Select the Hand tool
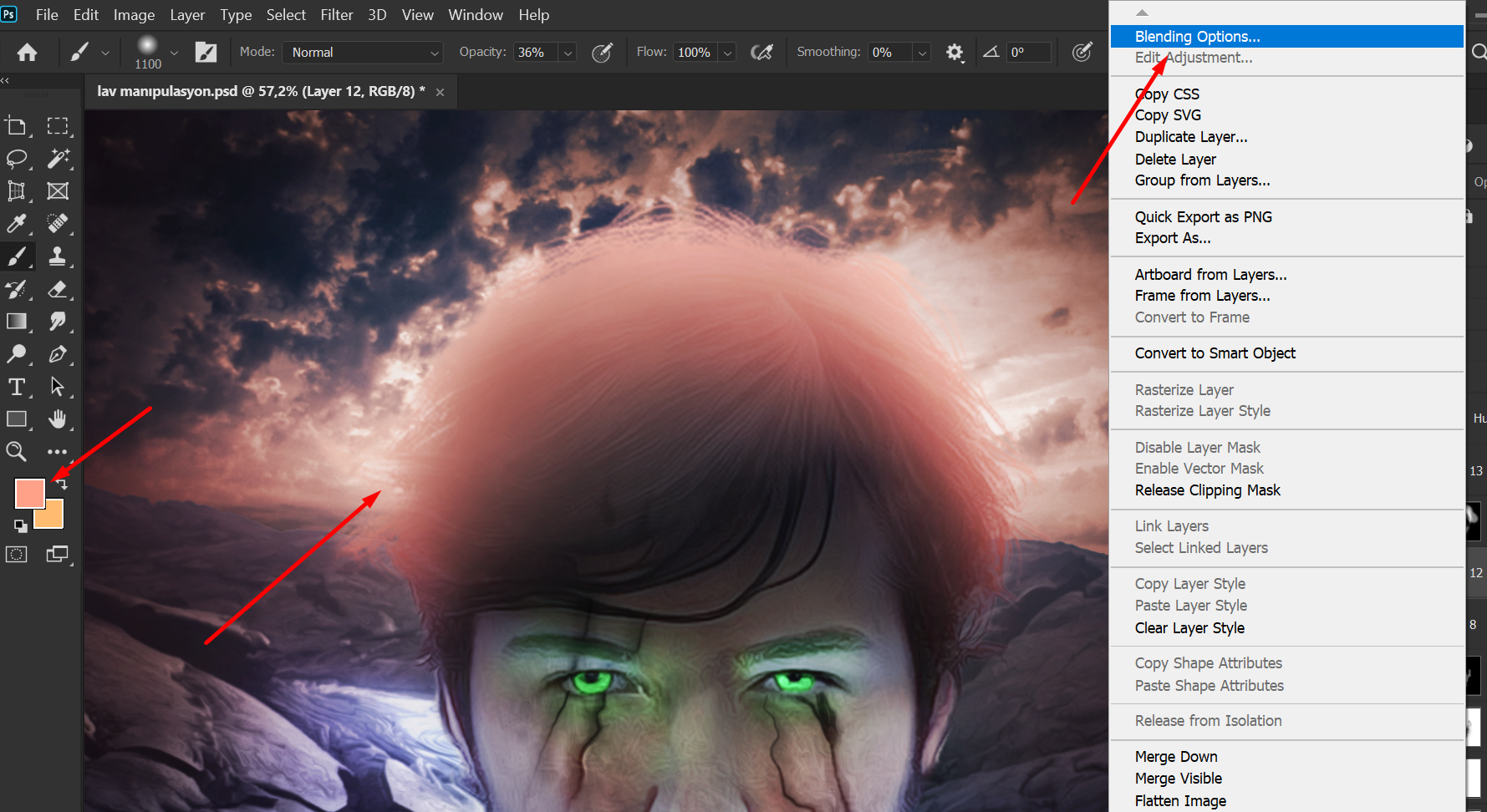 pyautogui.click(x=58, y=419)
